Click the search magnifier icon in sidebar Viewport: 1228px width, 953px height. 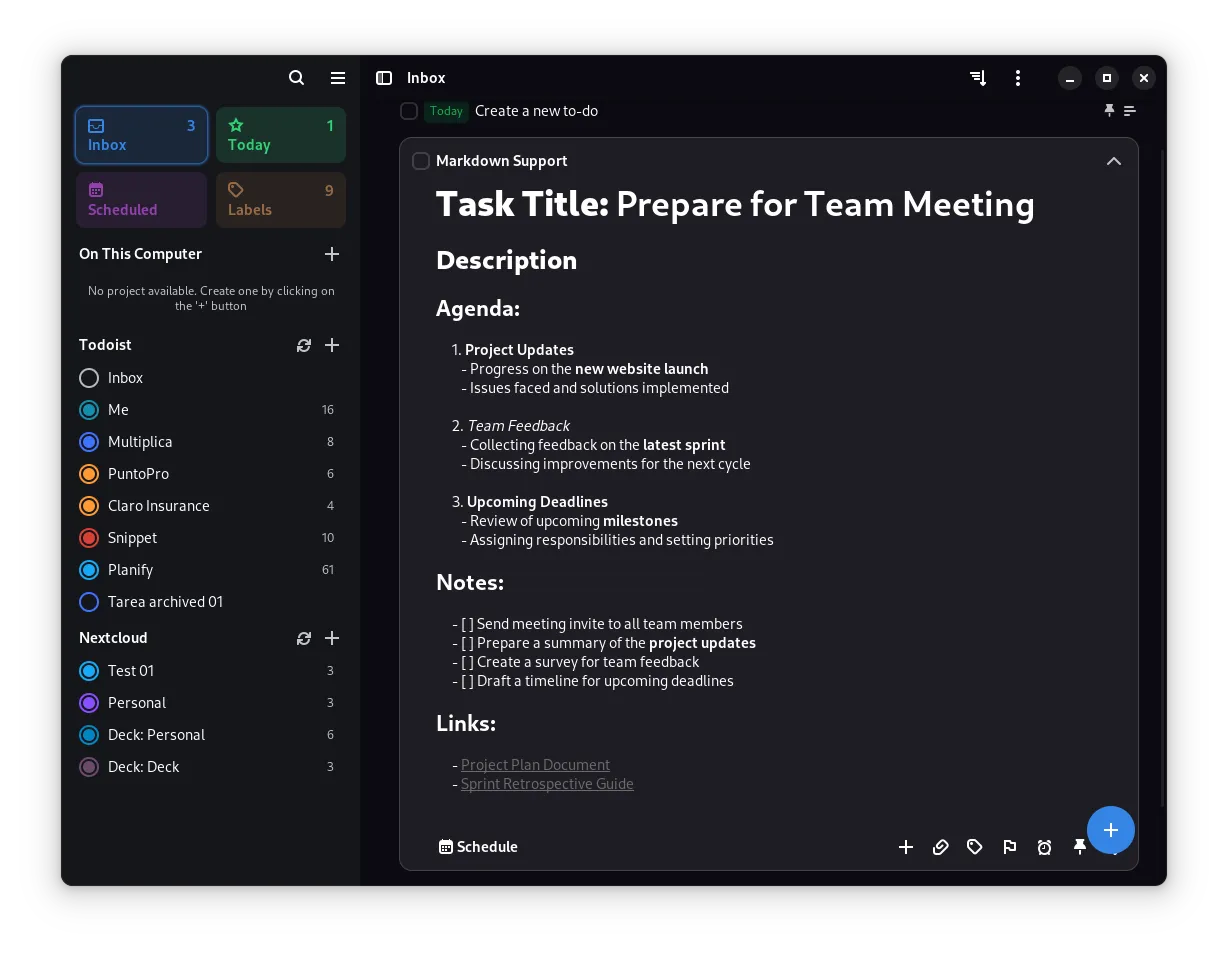coord(296,78)
